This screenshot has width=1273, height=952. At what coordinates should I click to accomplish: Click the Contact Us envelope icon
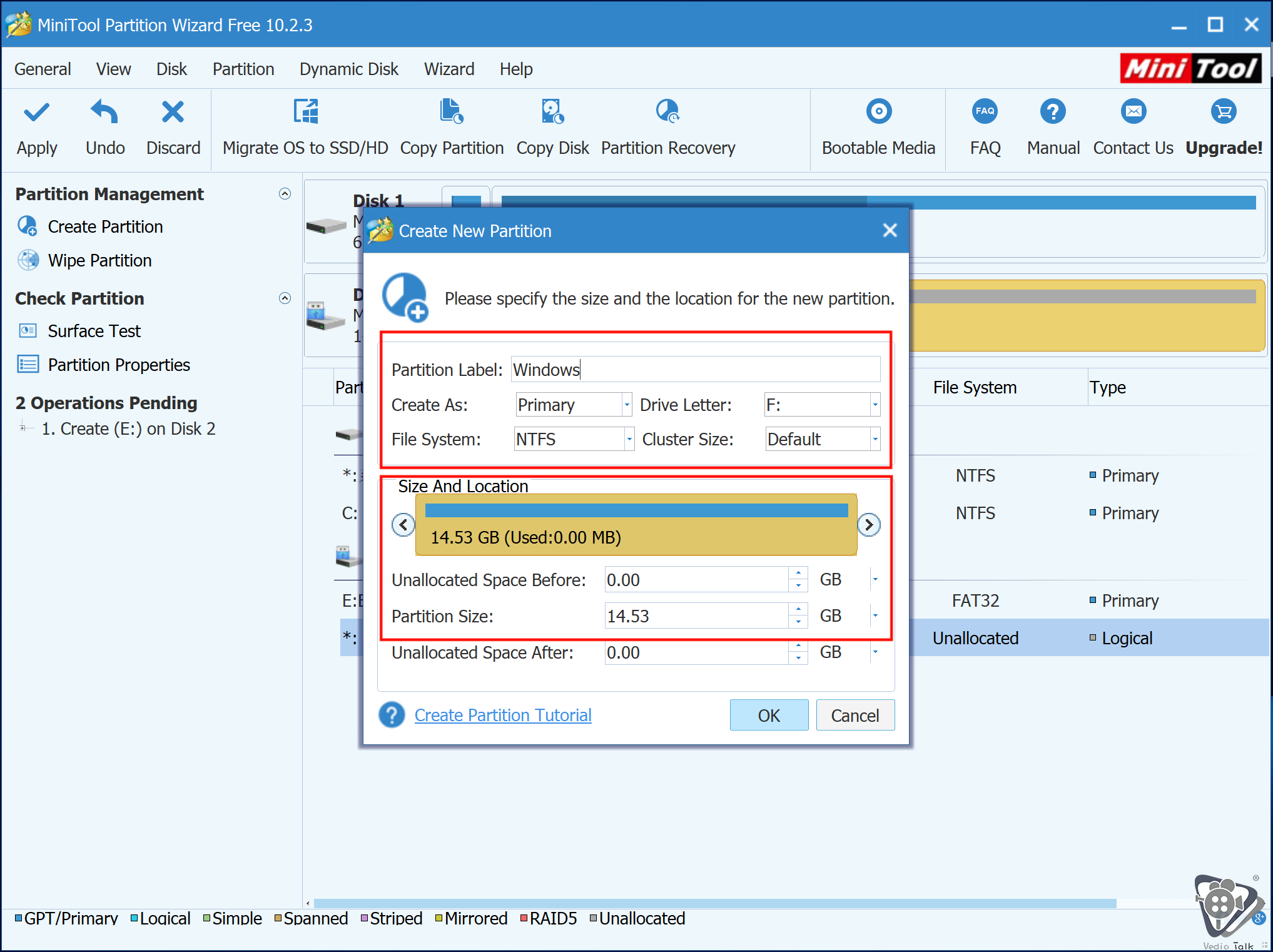coord(1133,111)
